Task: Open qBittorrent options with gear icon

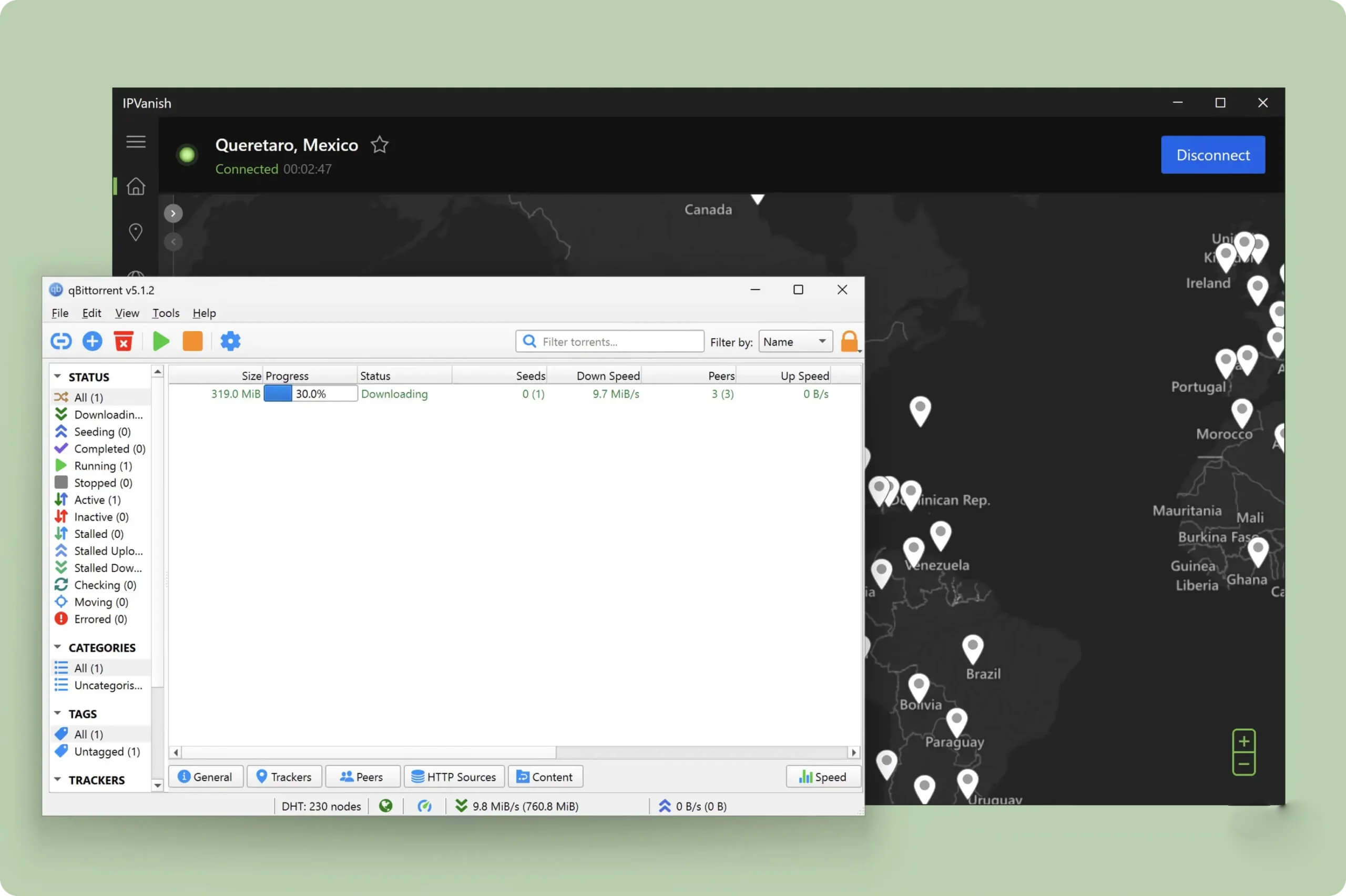Action: coord(230,341)
